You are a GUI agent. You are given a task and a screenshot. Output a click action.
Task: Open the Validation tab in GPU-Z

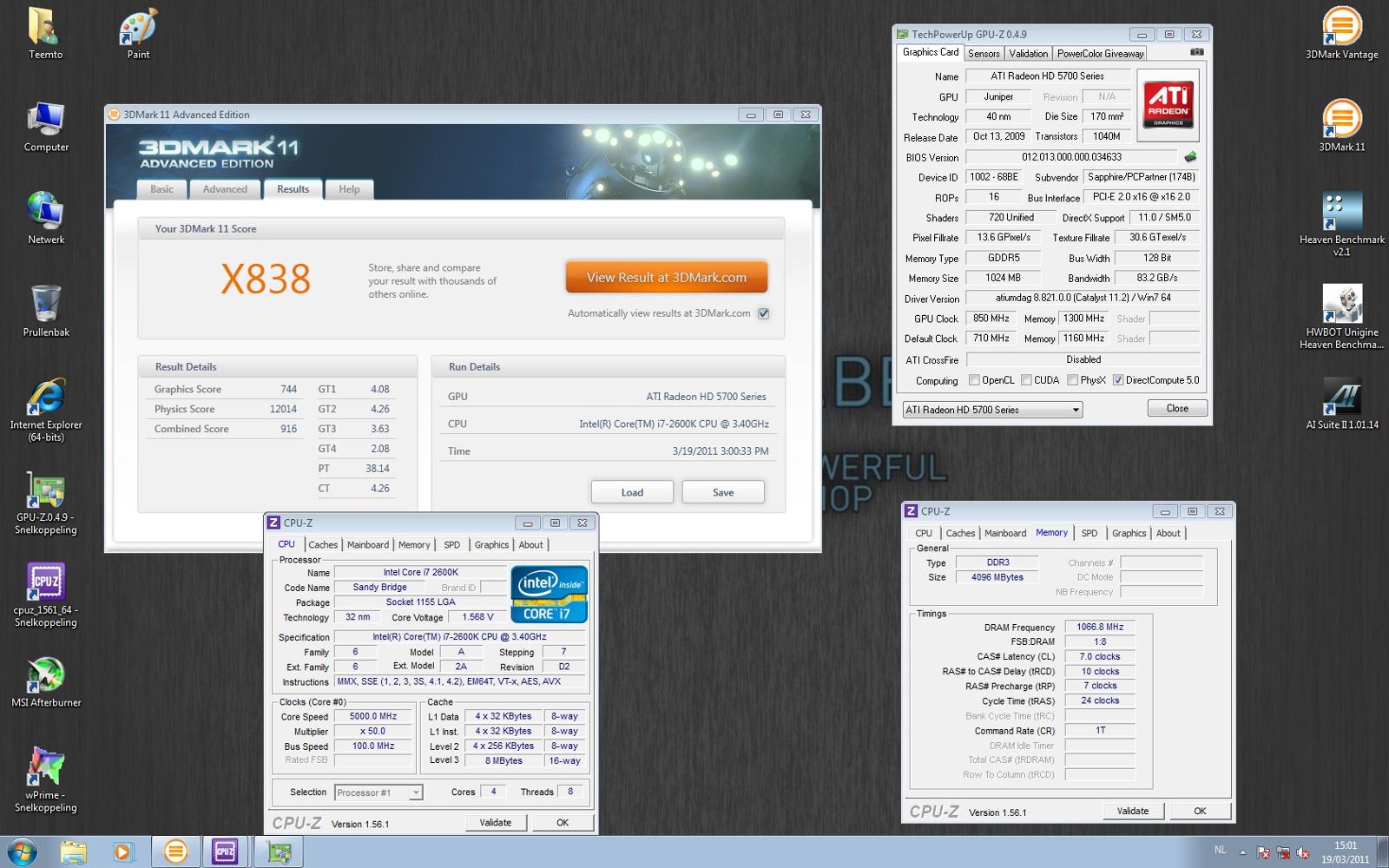pyautogui.click(x=1028, y=54)
